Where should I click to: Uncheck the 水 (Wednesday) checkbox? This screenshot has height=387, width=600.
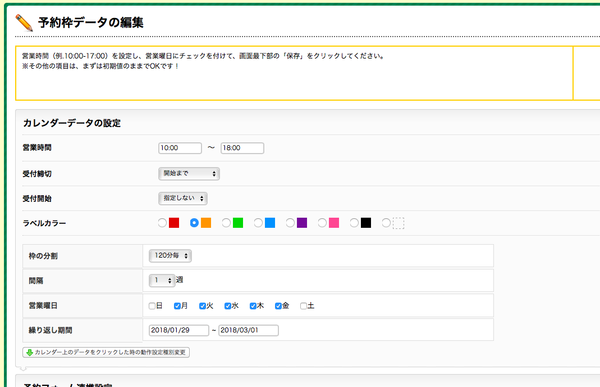pos(228,306)
